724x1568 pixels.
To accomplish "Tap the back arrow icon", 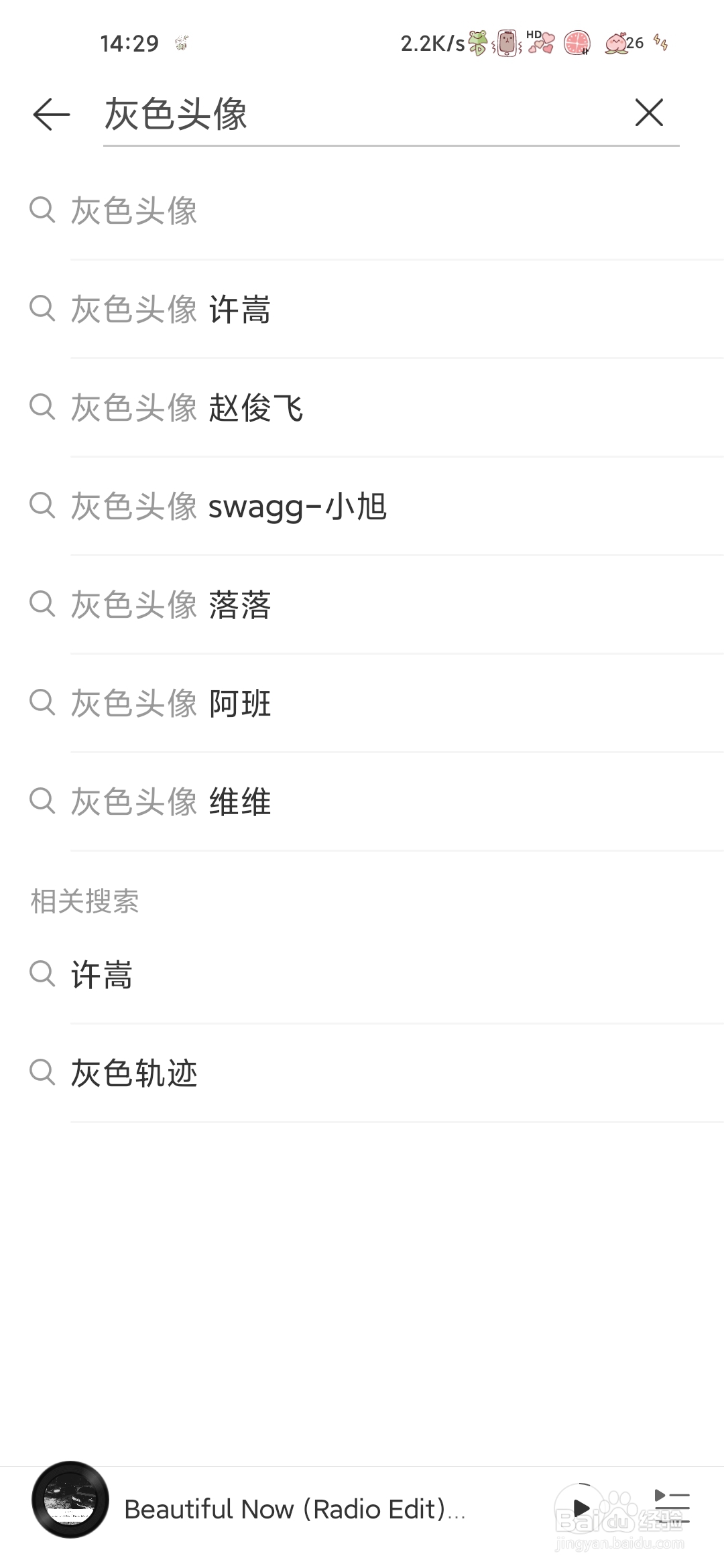I will click(x=52, y=114).
